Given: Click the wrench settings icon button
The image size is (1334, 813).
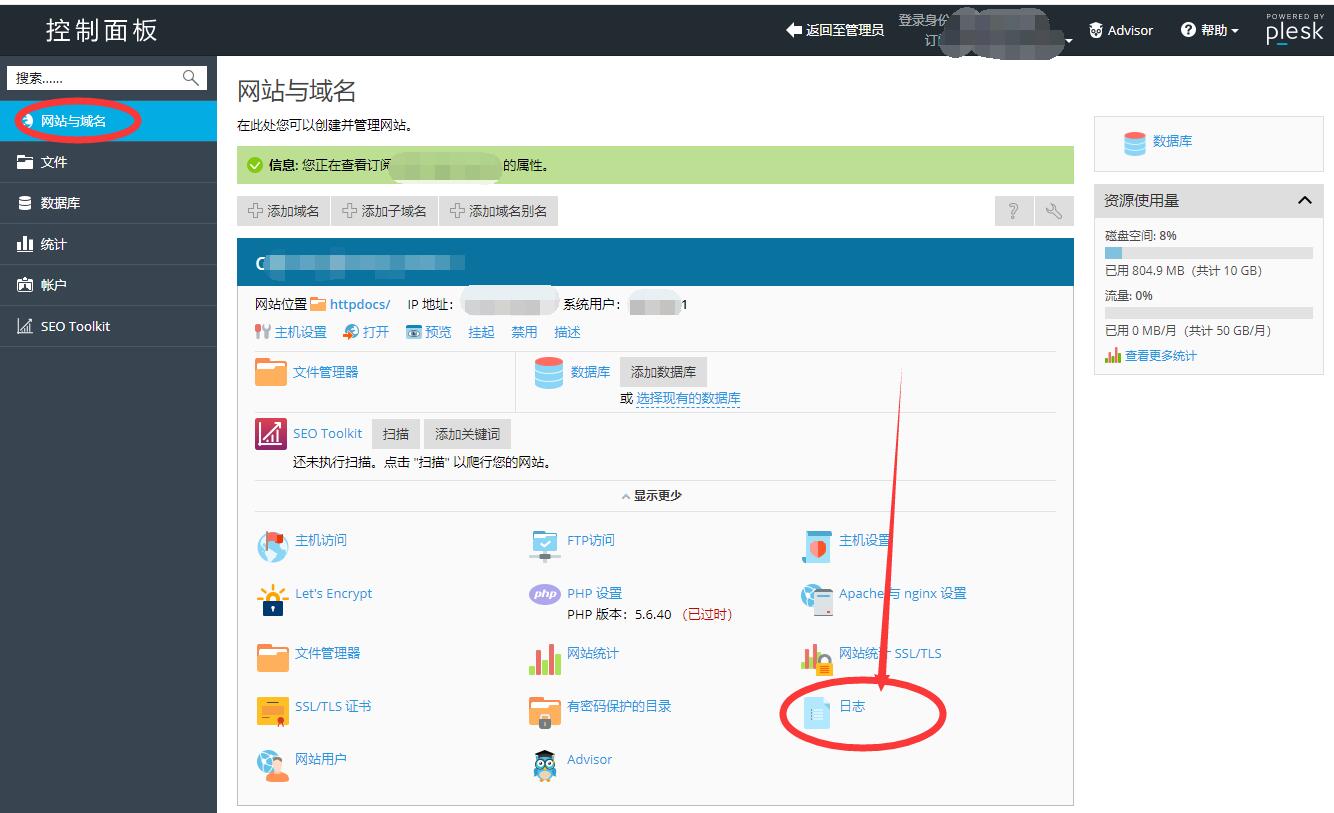Looking at the screenshot, I should [x=1053, y=211].
